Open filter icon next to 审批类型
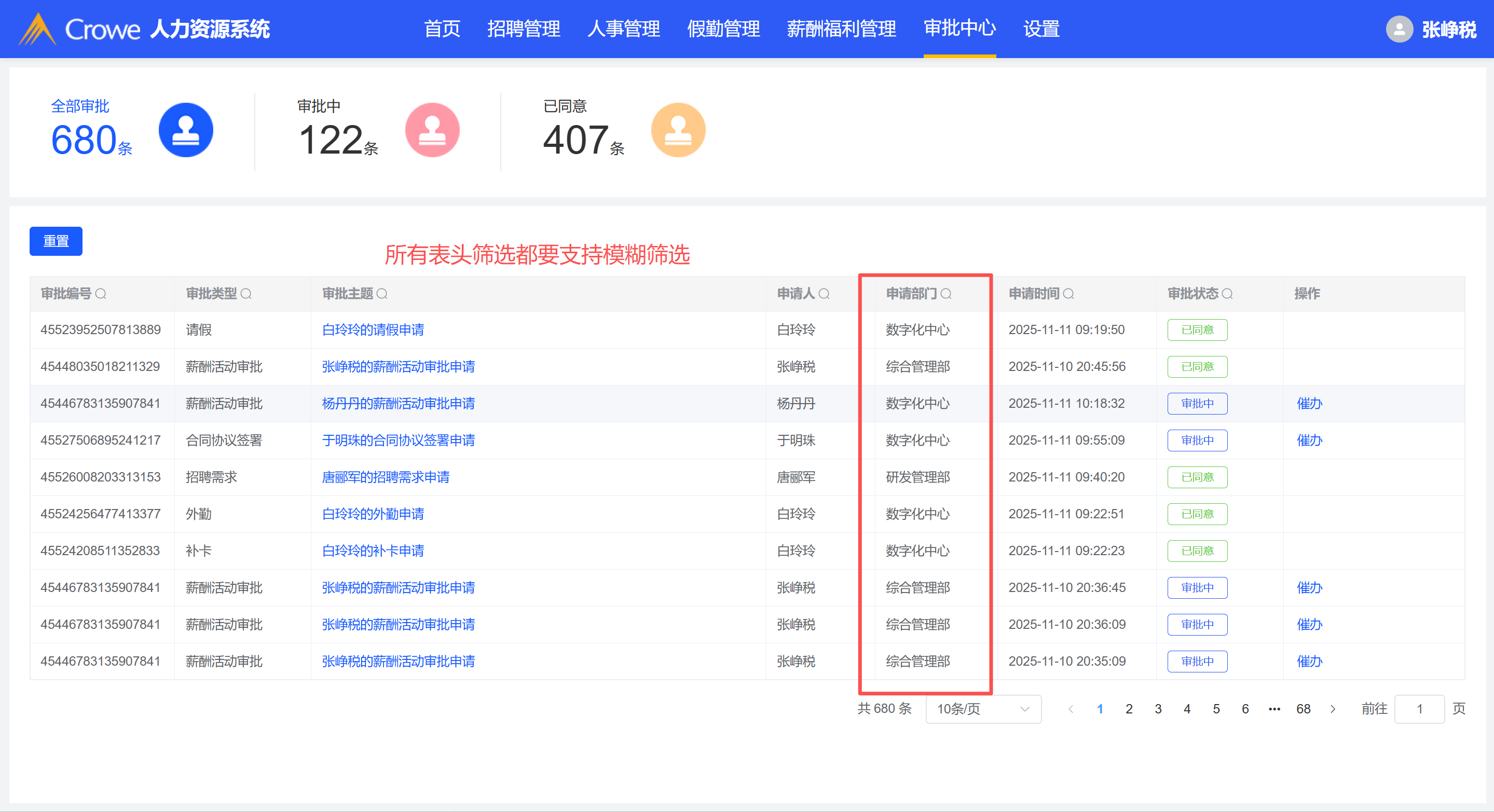 pyautogui.click(x=246, y=294)
